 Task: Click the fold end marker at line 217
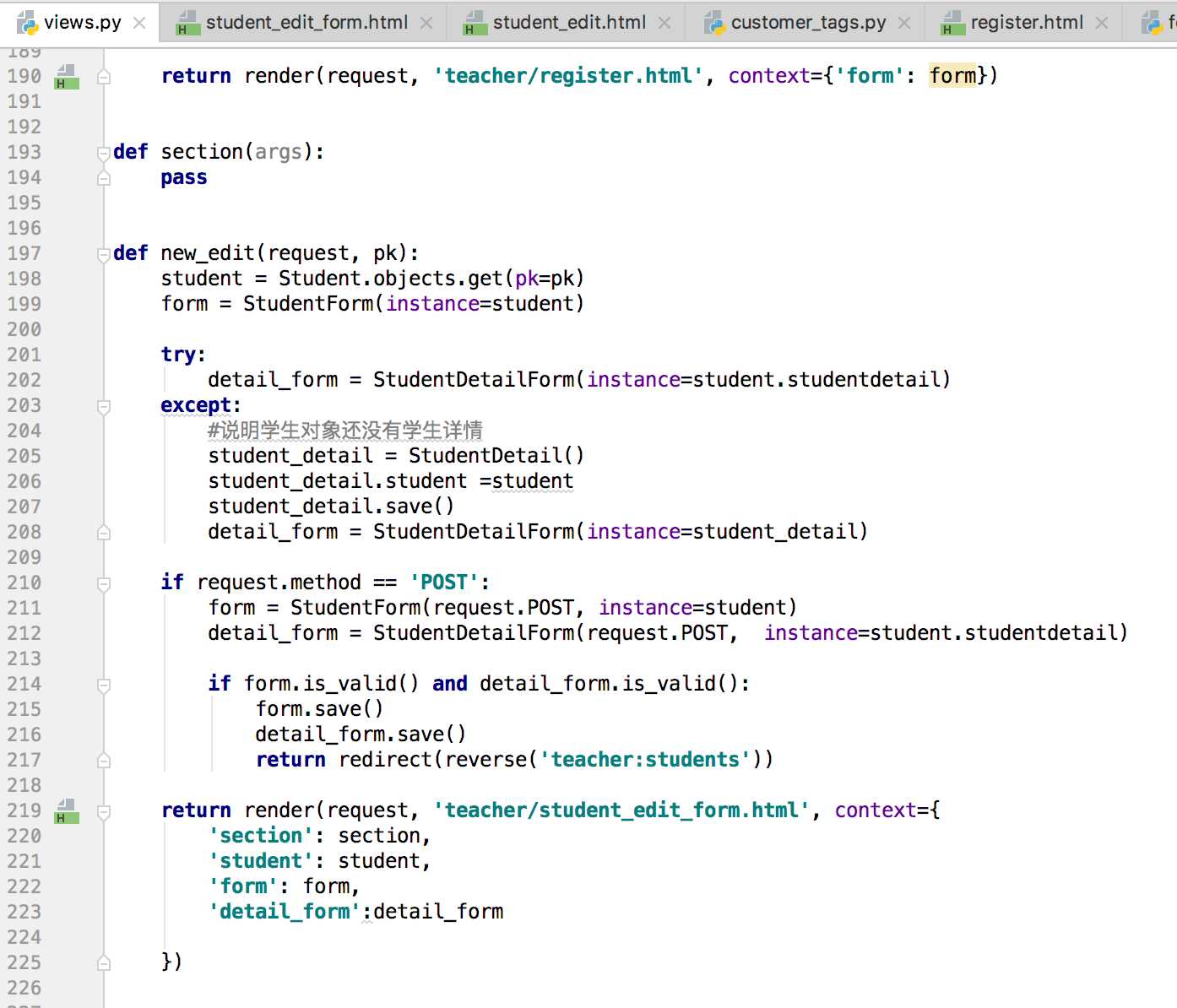coord(104,760)
